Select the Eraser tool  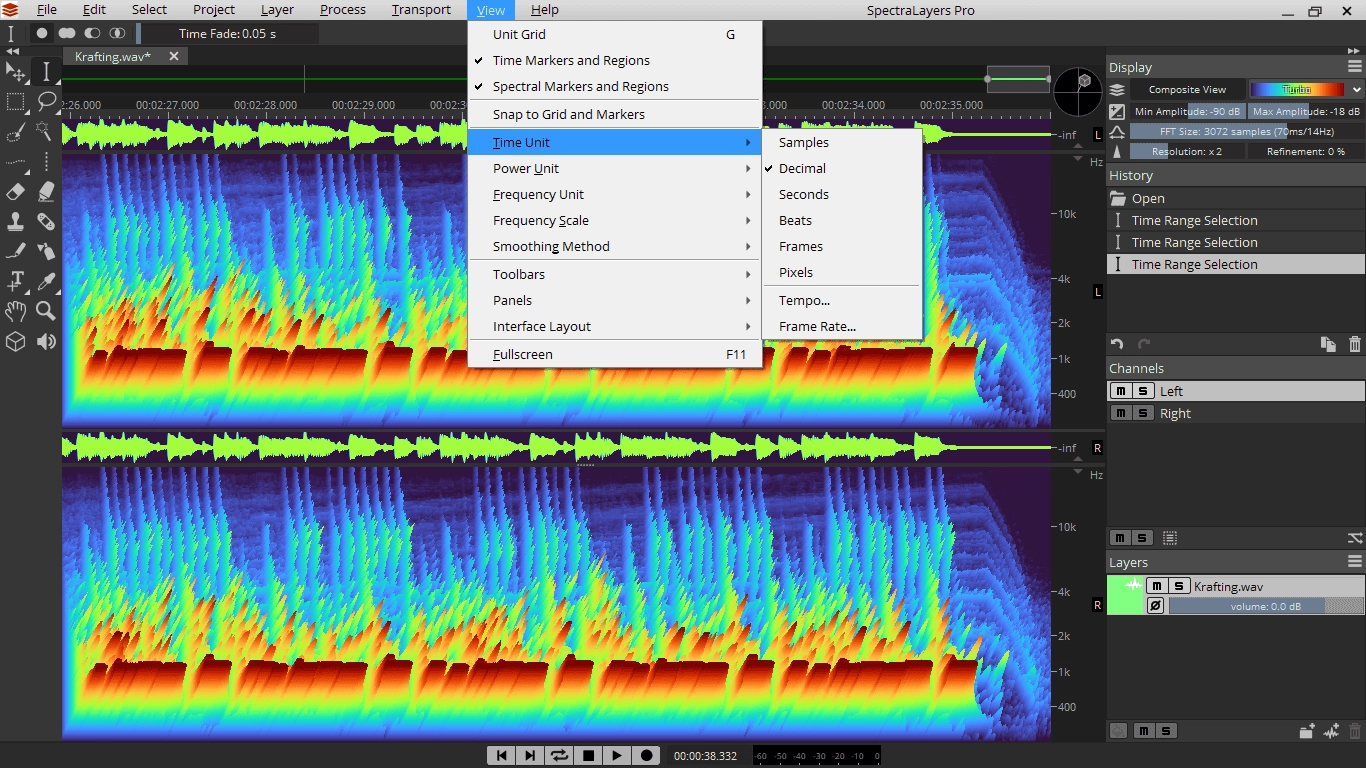[x=15, y=192]
